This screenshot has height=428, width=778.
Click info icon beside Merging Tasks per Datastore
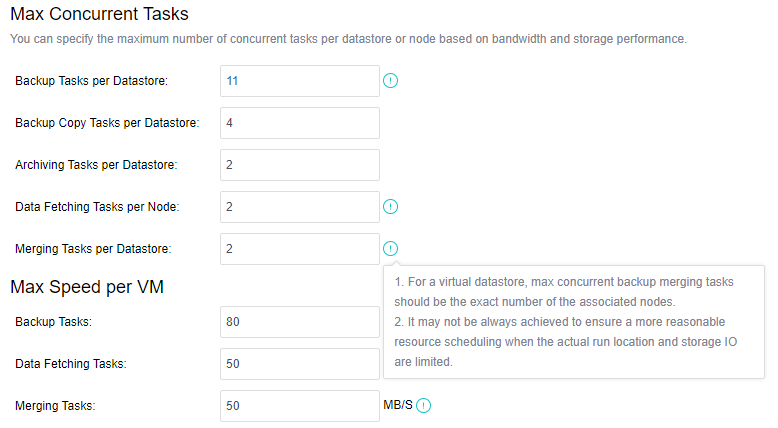[x=391, y=249]
